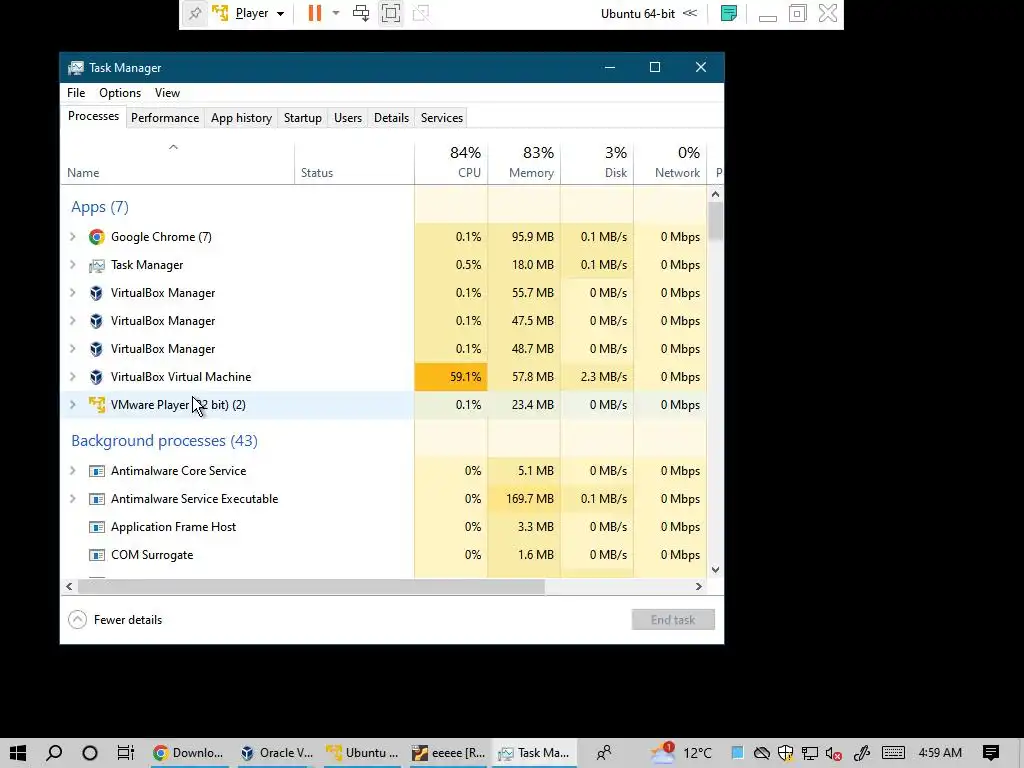Viewport: 1024px width, 768px height.
Task: Open the power options arrow beside Pause
Action: (336, 14)
